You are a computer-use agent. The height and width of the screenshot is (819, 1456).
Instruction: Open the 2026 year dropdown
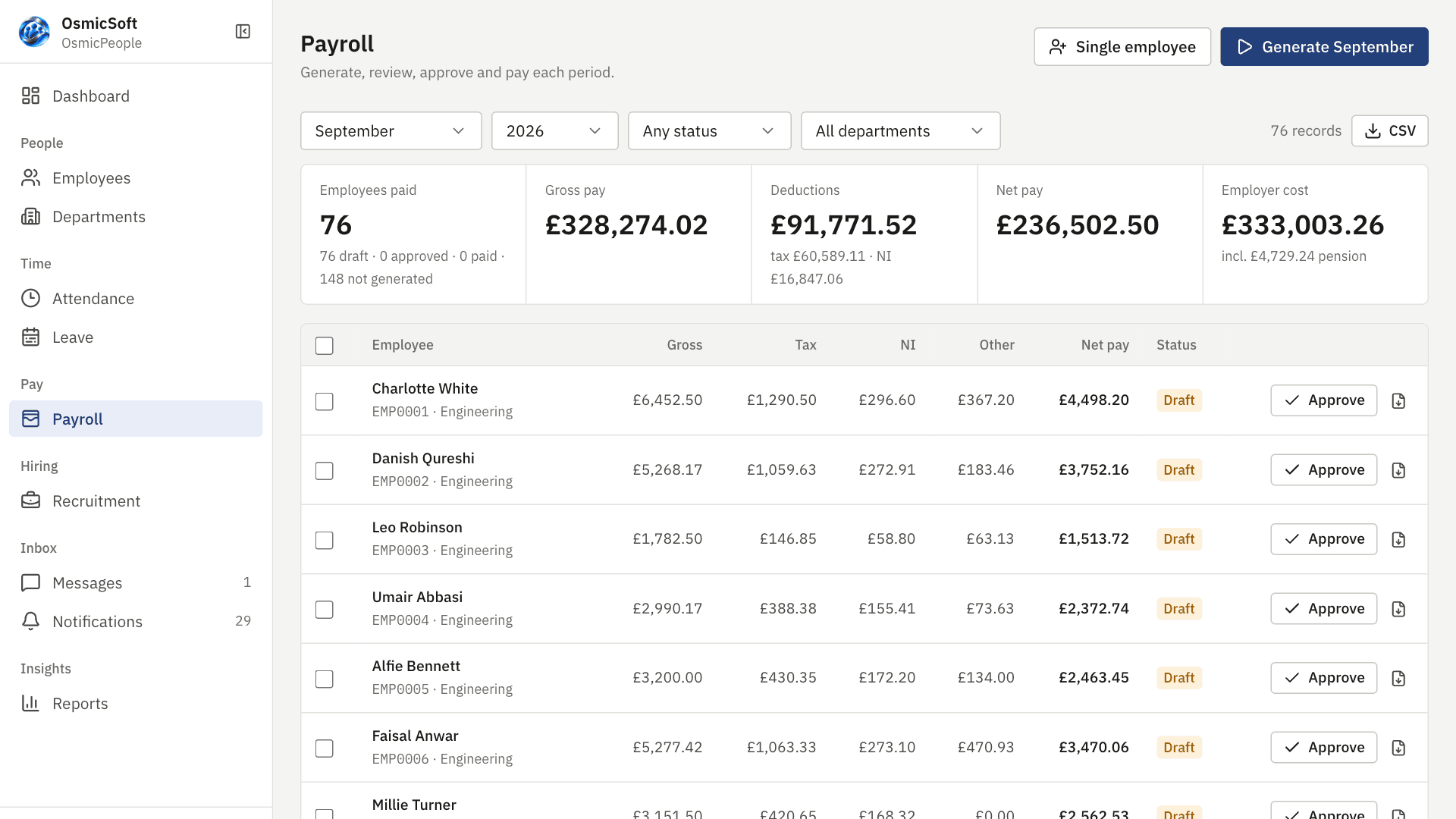pos(555,131)
